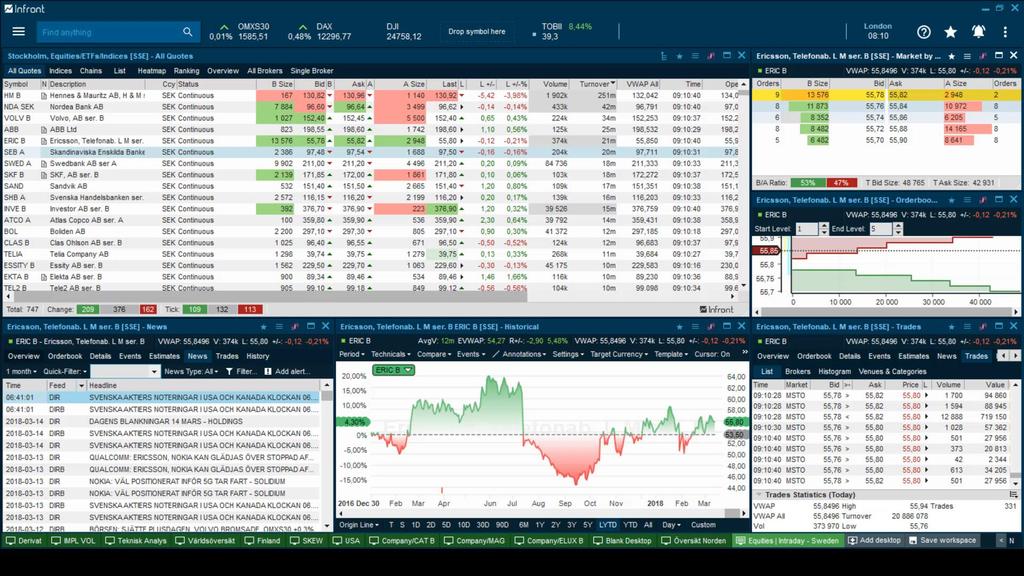
Task: Click Add alert in News panel
Action: [287, 372]
